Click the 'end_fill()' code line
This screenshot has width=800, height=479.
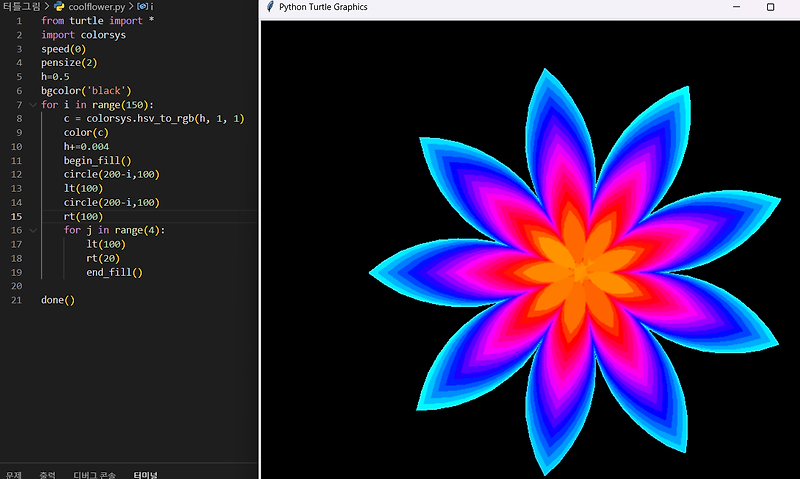pos(114,272)
